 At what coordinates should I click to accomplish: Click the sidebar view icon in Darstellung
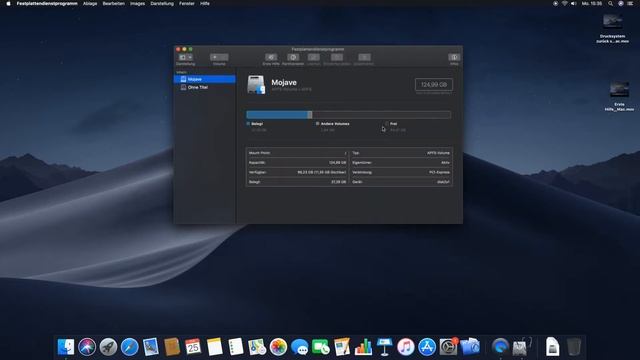click(182, 57)
